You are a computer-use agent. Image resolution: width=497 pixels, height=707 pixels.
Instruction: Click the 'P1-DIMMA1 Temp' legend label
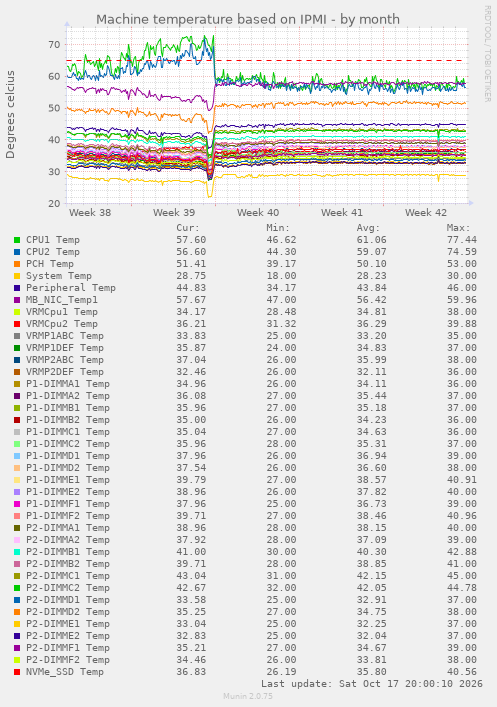click(68, 384)
